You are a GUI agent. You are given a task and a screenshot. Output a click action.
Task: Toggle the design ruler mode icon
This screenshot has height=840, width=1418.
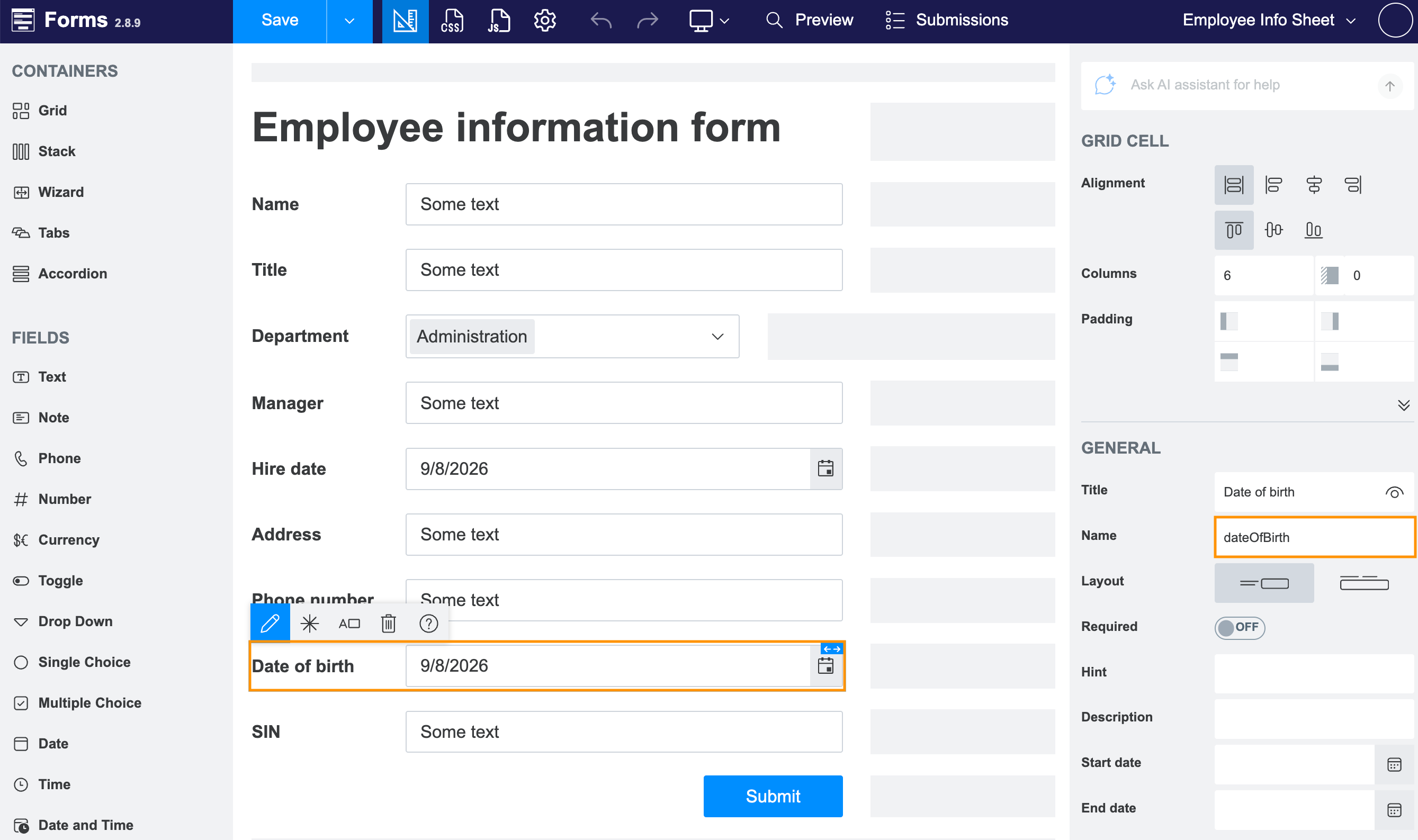coord(405,21)
